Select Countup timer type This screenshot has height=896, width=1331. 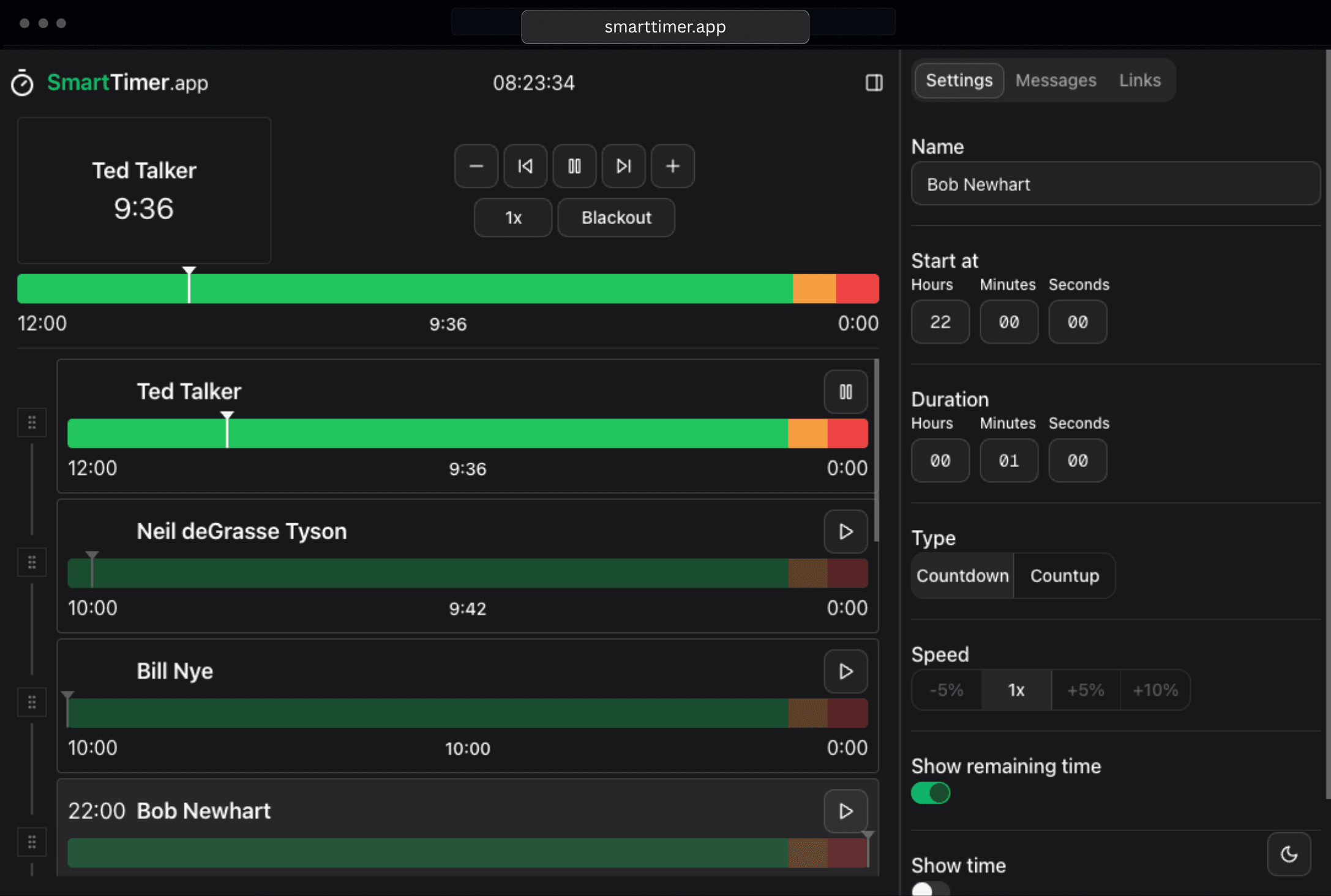(1064, 576)
